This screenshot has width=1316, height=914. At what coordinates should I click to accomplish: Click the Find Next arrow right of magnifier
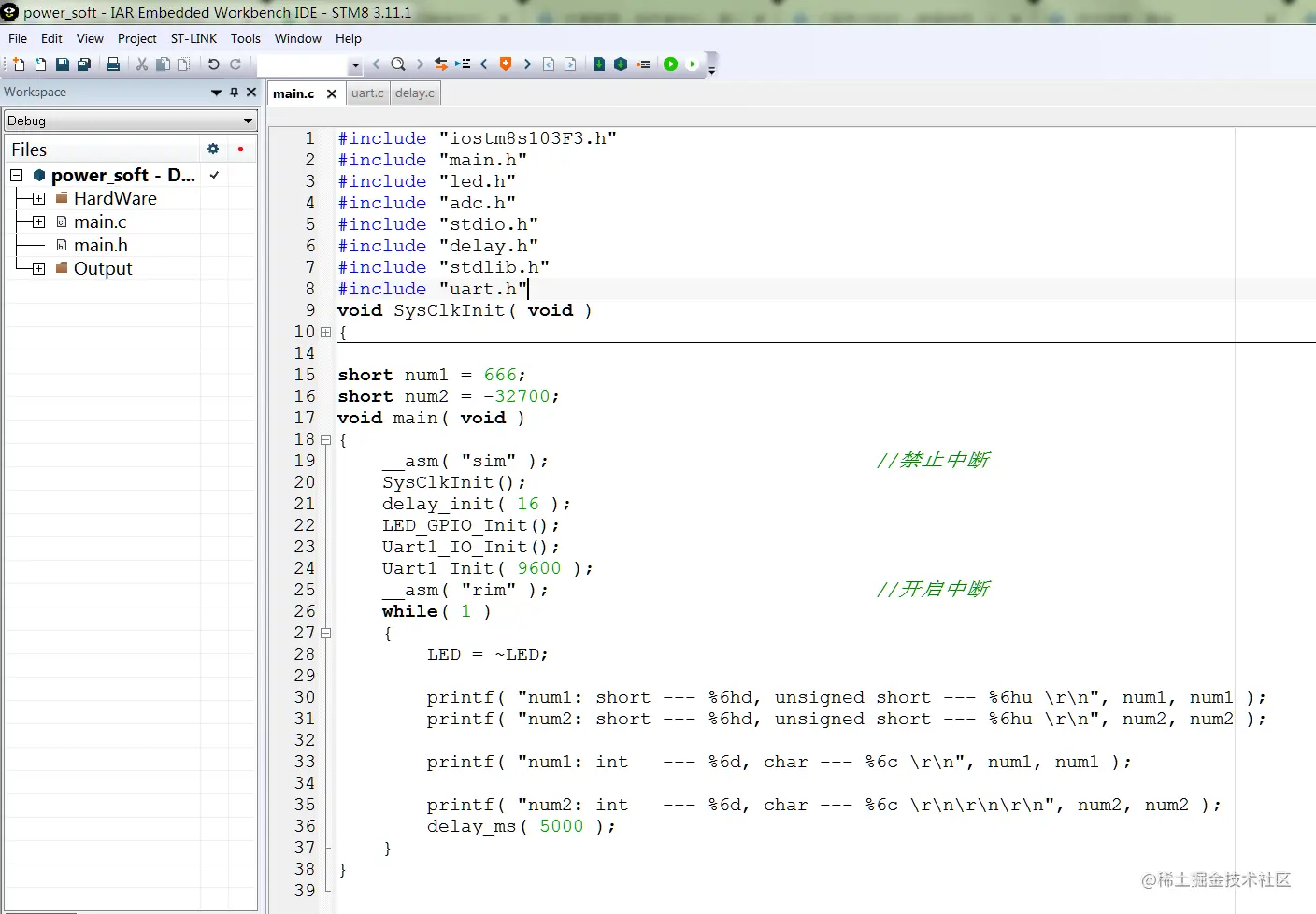[420, 64]
